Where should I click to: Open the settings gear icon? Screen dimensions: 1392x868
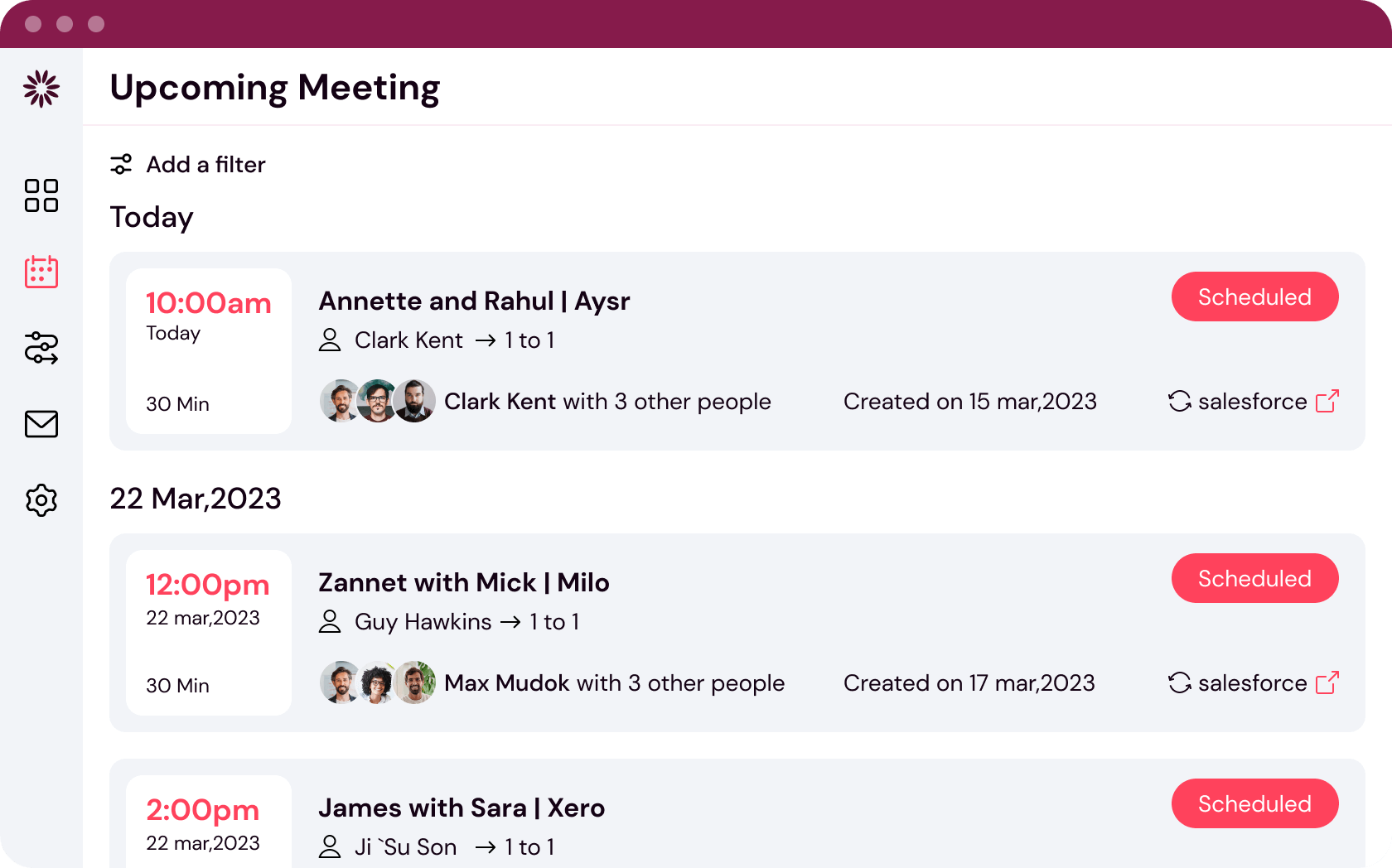pyautogui.click(x=41, y=500)
